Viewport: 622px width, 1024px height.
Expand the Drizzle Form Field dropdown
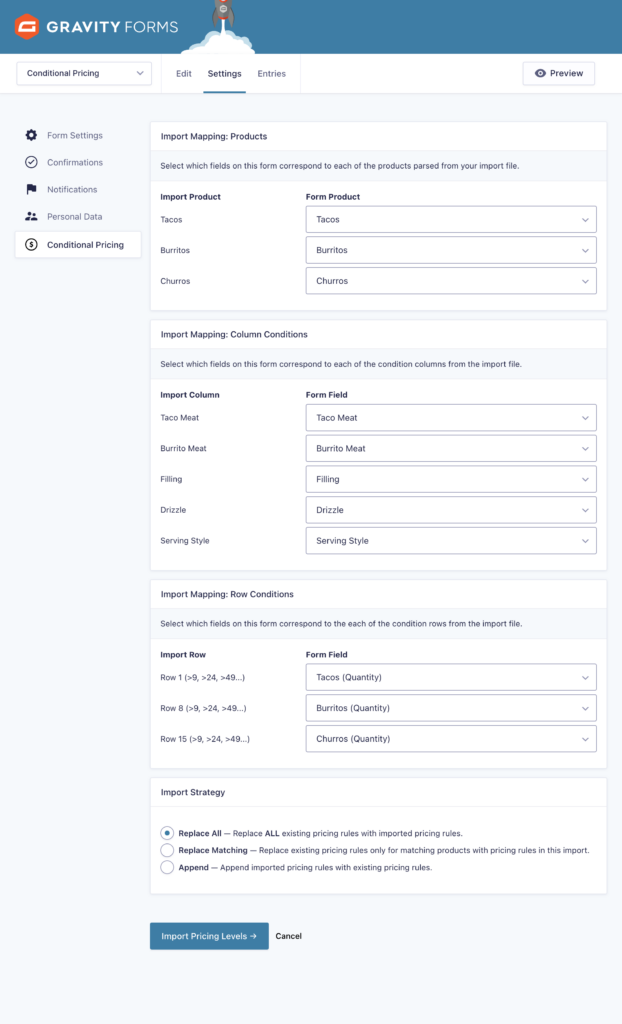(x=450, y=510)
